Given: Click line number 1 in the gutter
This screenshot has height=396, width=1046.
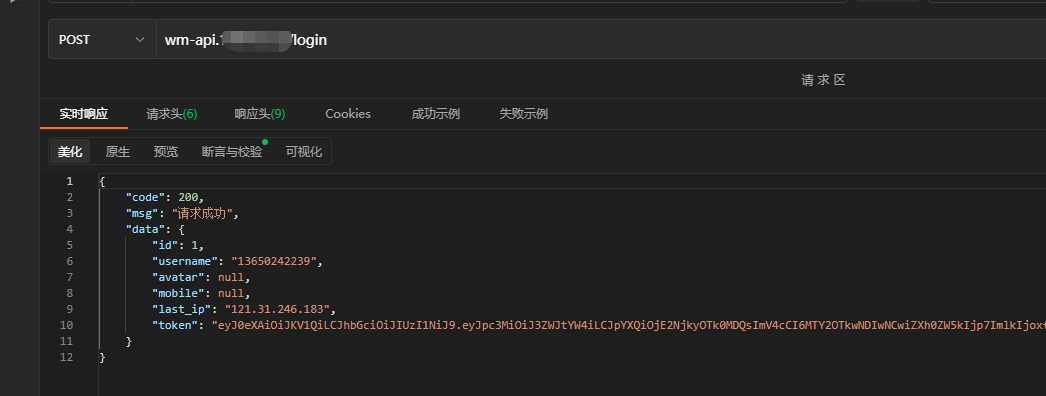Looking at the screenshot, I should [x=69, y=181].
